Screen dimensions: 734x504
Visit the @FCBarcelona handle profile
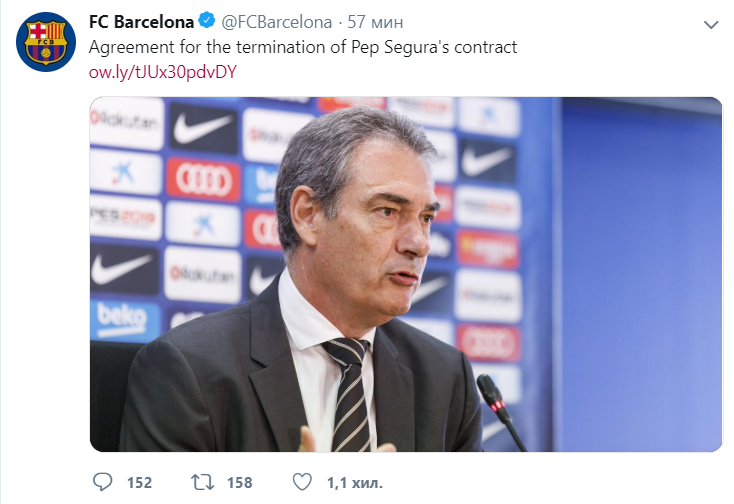276,22
